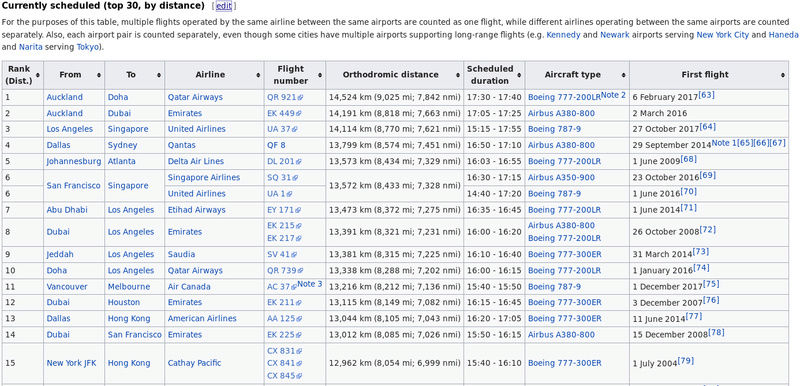Viewport: 800px width, 386px height.
Task: Open the Sydney destination link
Action: pos(122,145)
